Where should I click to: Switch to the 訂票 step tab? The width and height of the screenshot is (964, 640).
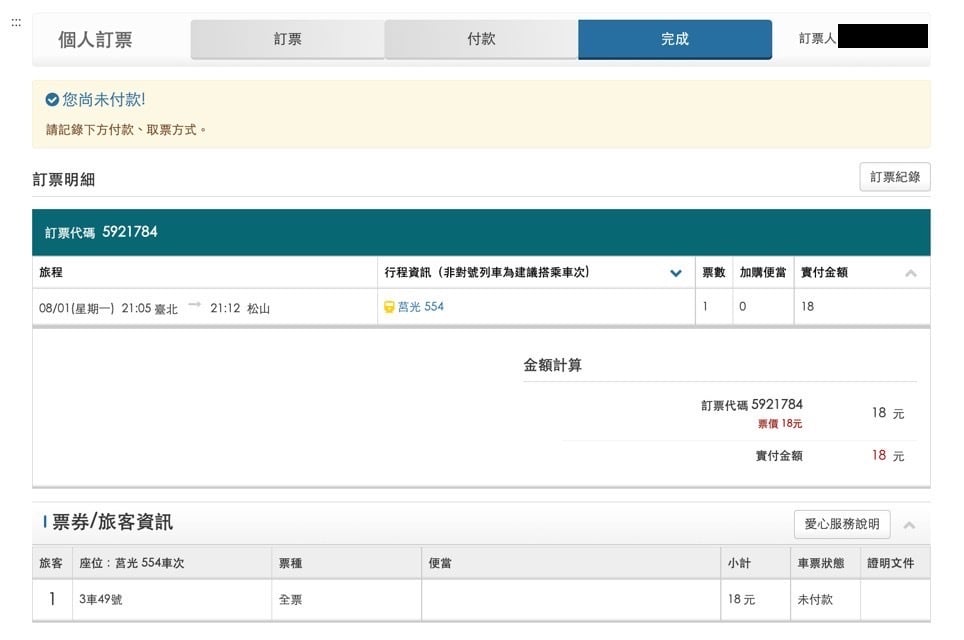[288, 39]
